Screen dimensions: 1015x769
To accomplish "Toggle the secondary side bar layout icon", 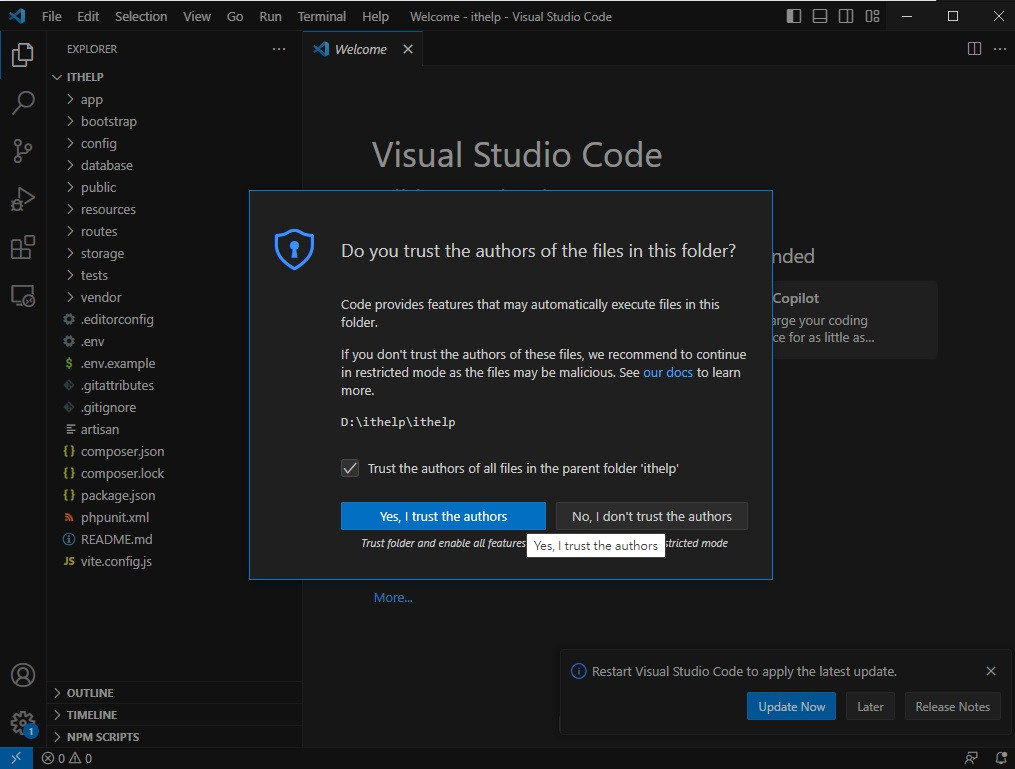I will tap(845, 16).
